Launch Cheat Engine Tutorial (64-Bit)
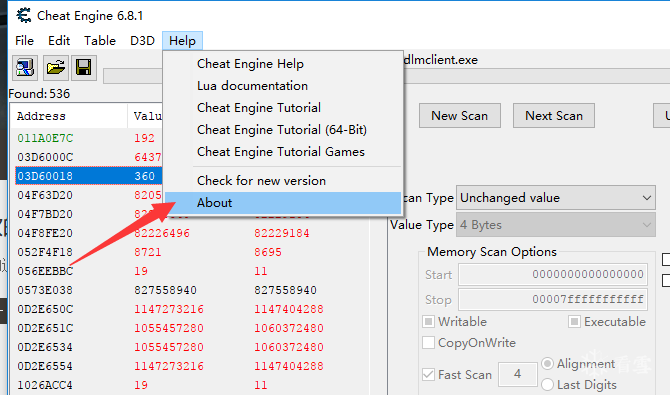The image size is (670, 395). point(283,130)
